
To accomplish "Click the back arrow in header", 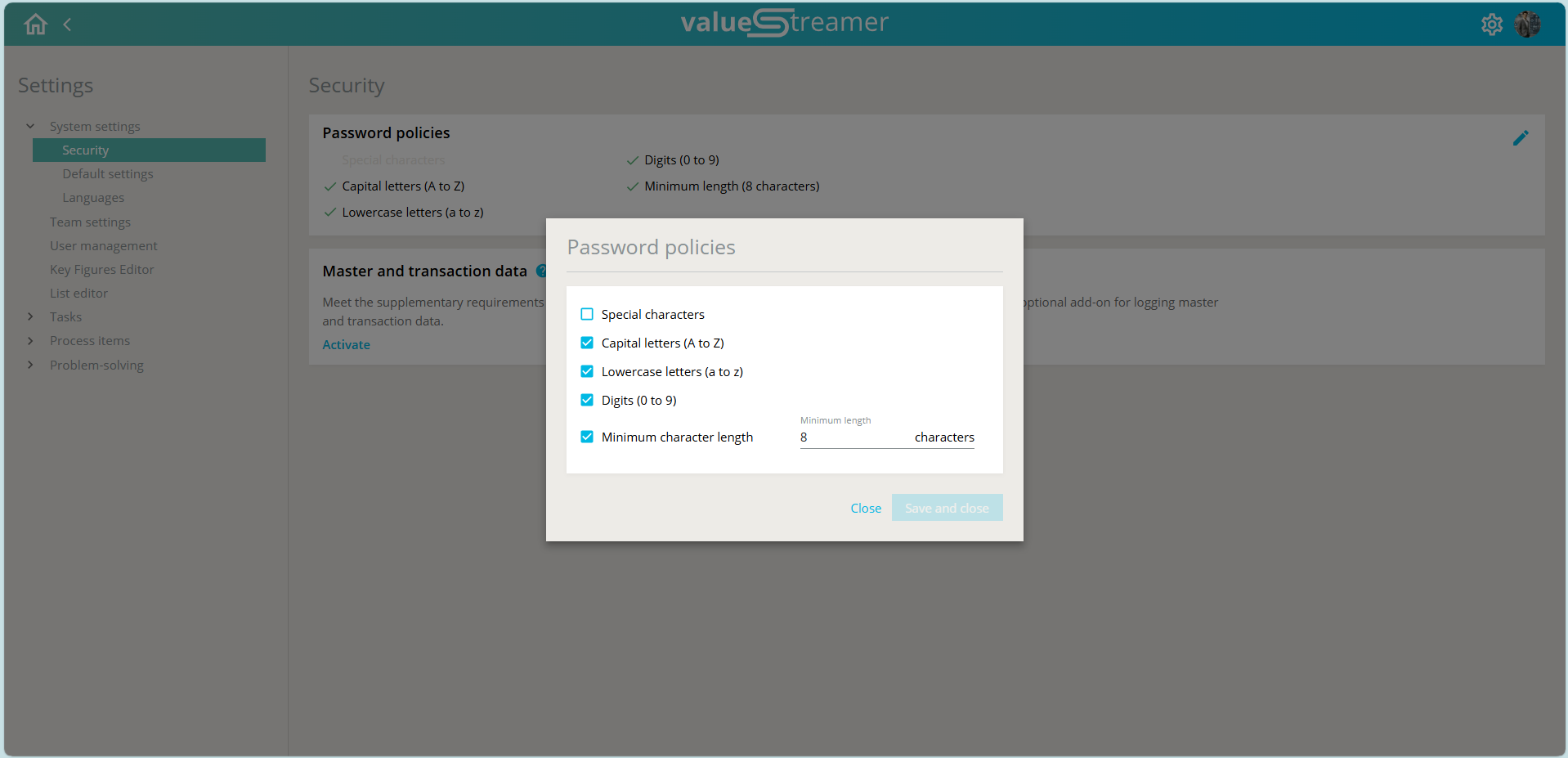I will click(67, 25).
